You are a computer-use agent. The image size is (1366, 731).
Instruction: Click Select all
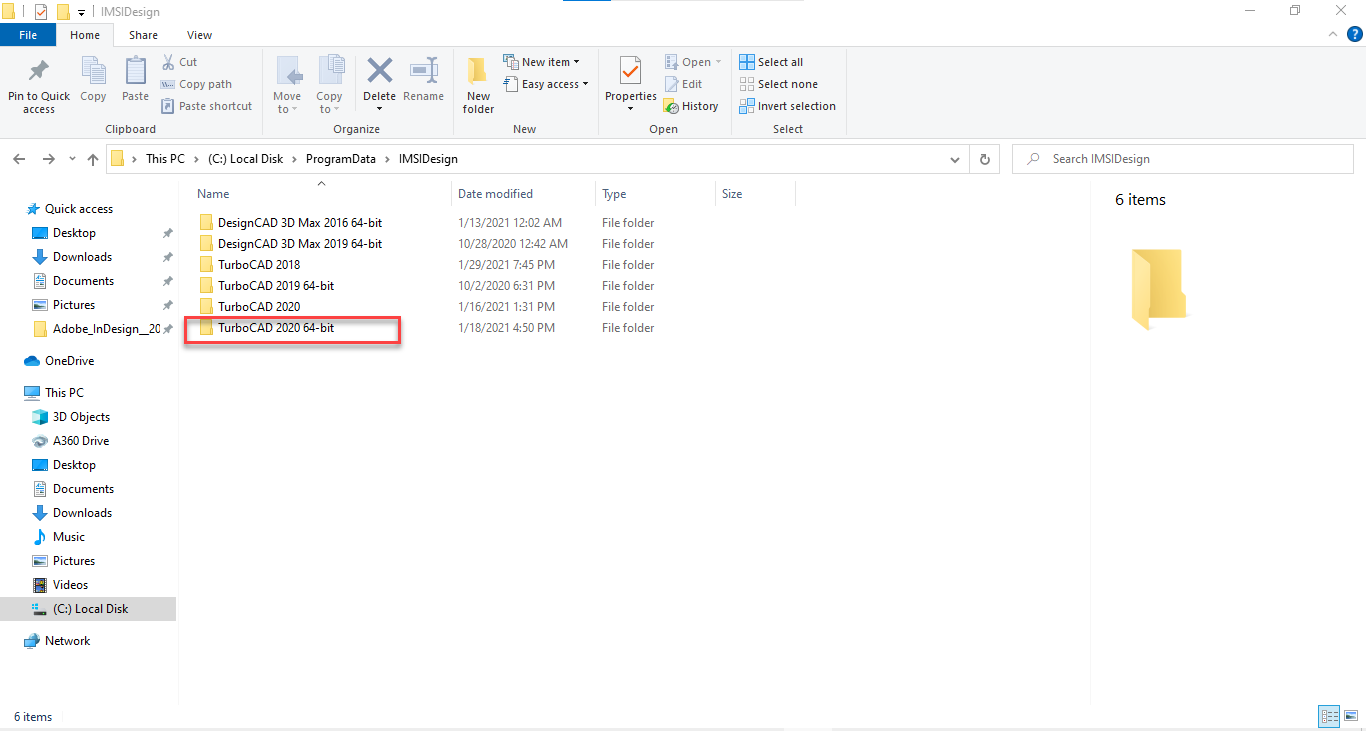click(771, 62)
